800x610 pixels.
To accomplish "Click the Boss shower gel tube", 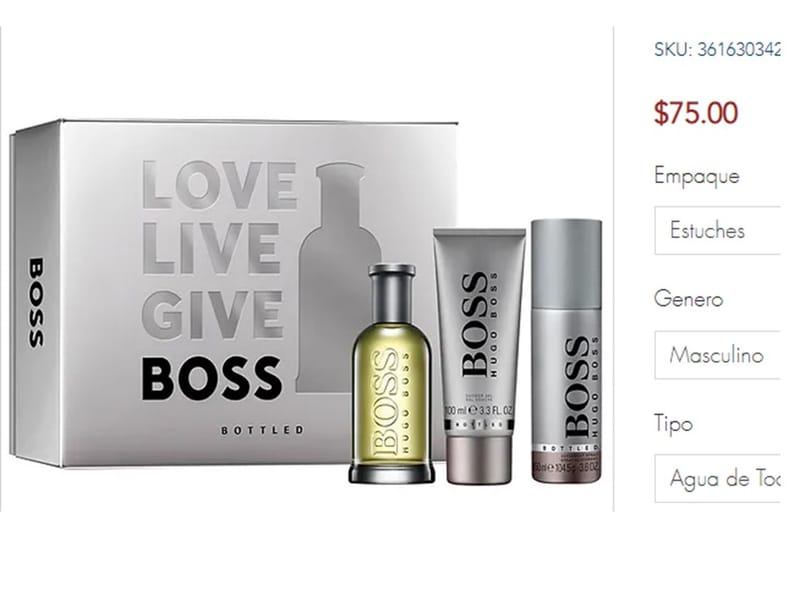I will point(479,355).
